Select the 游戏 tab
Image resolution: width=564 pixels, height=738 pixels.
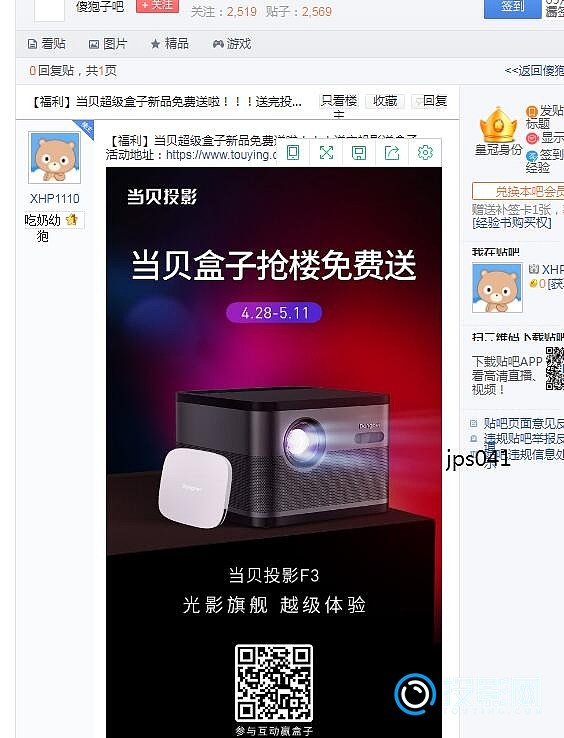232,44
